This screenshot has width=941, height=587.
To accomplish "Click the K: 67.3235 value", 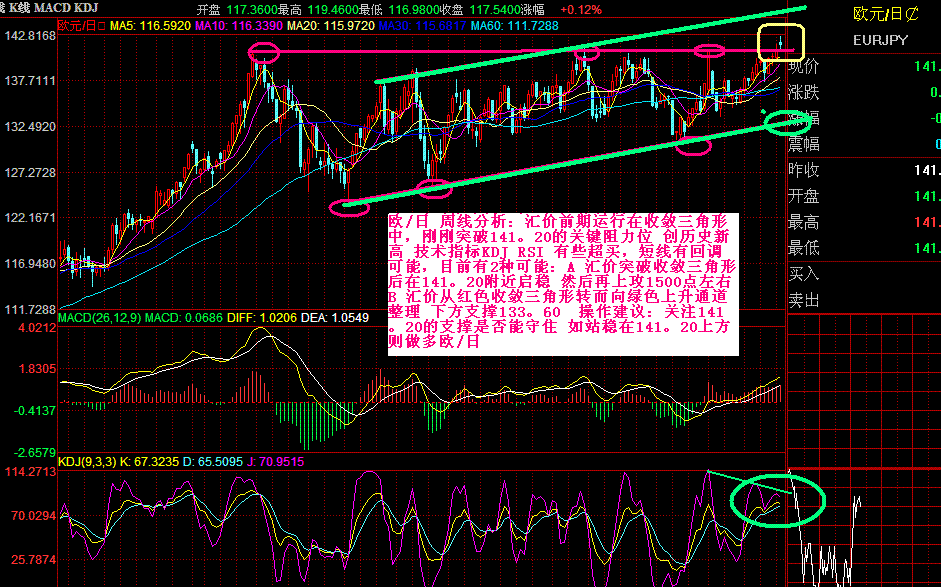I will click(149, 462).
